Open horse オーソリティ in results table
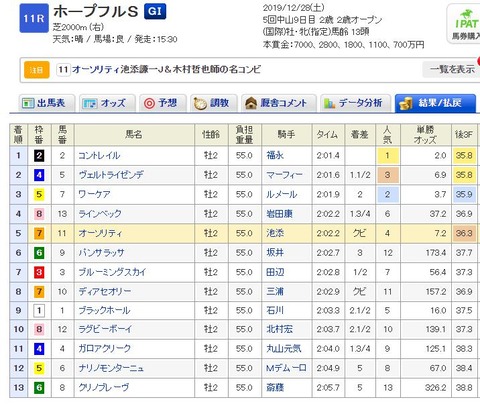480x410 pixels. [100, 233]
